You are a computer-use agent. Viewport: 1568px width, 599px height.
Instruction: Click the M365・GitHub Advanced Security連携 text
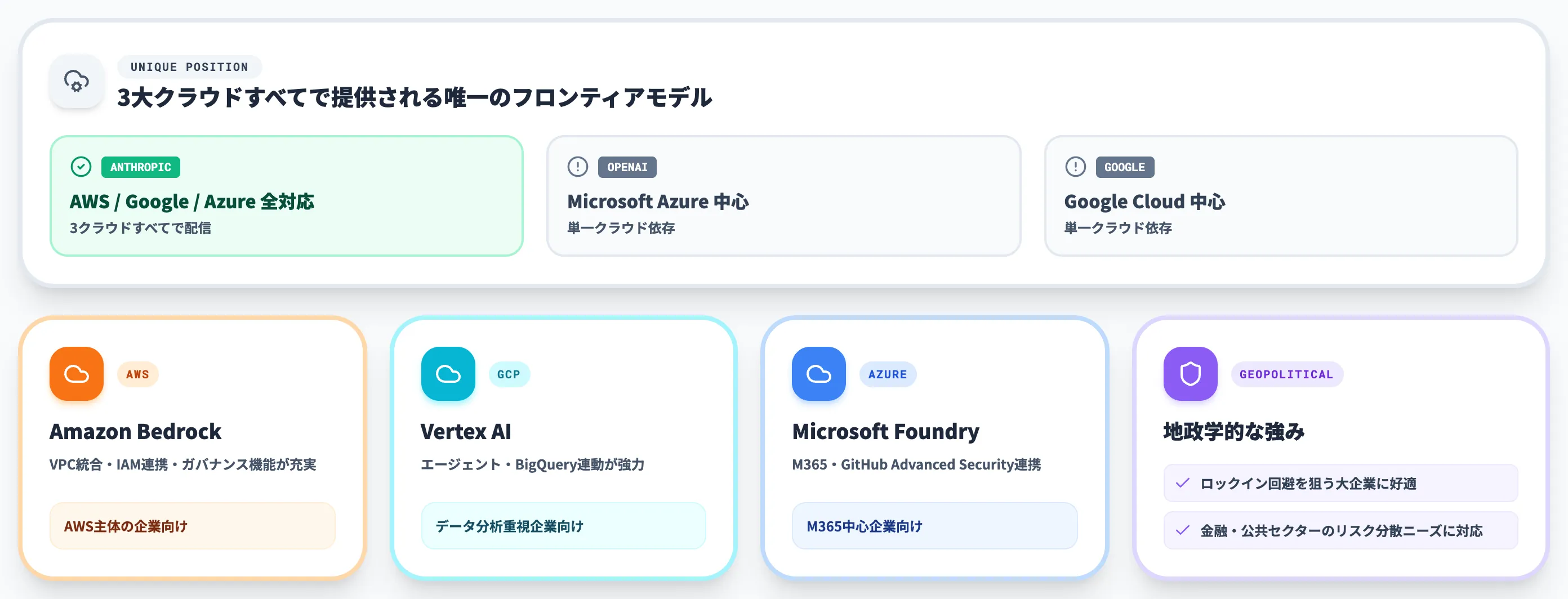(916, 464)
